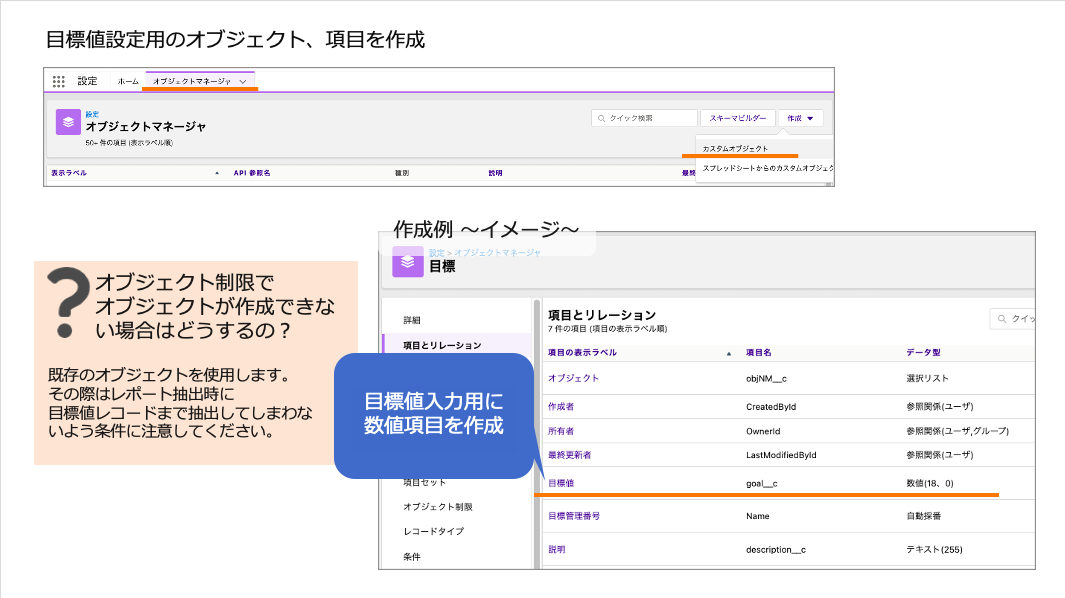Sort by 項目の表示ラベル column
The image size is (1065, 598).
[x=582, y=353]
